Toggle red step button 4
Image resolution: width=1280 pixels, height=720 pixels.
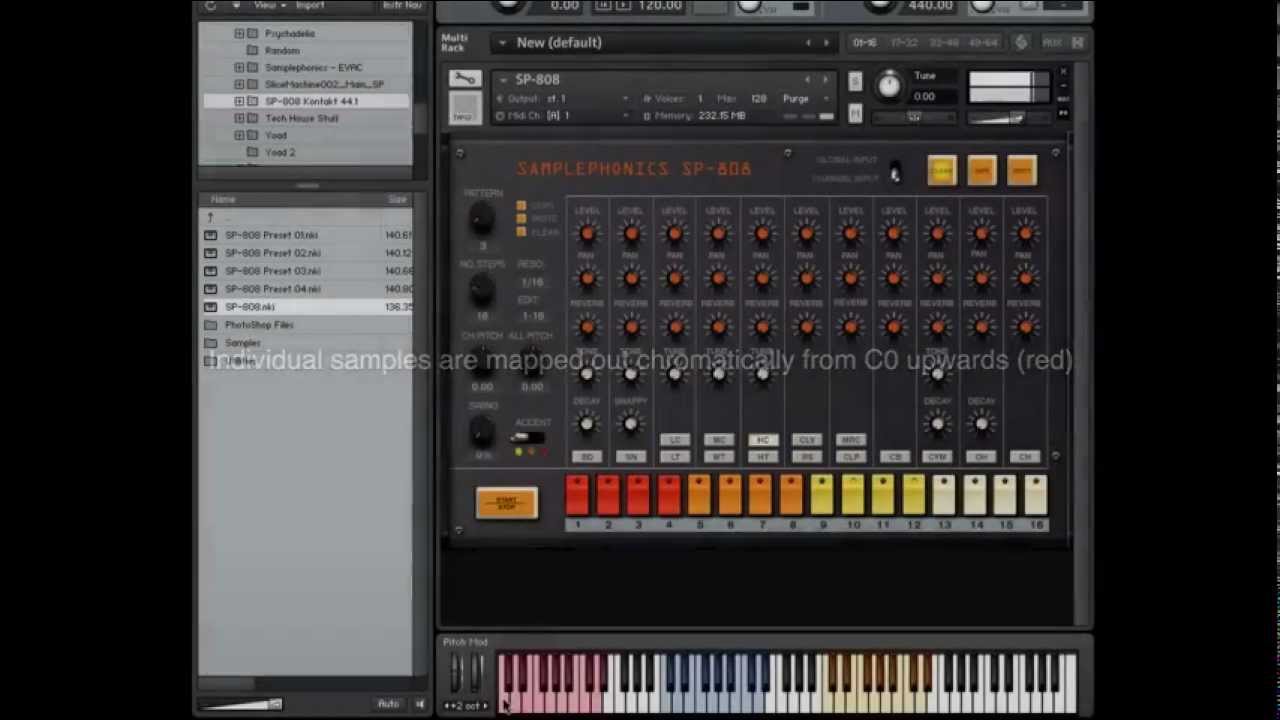[x=669, y=496]
